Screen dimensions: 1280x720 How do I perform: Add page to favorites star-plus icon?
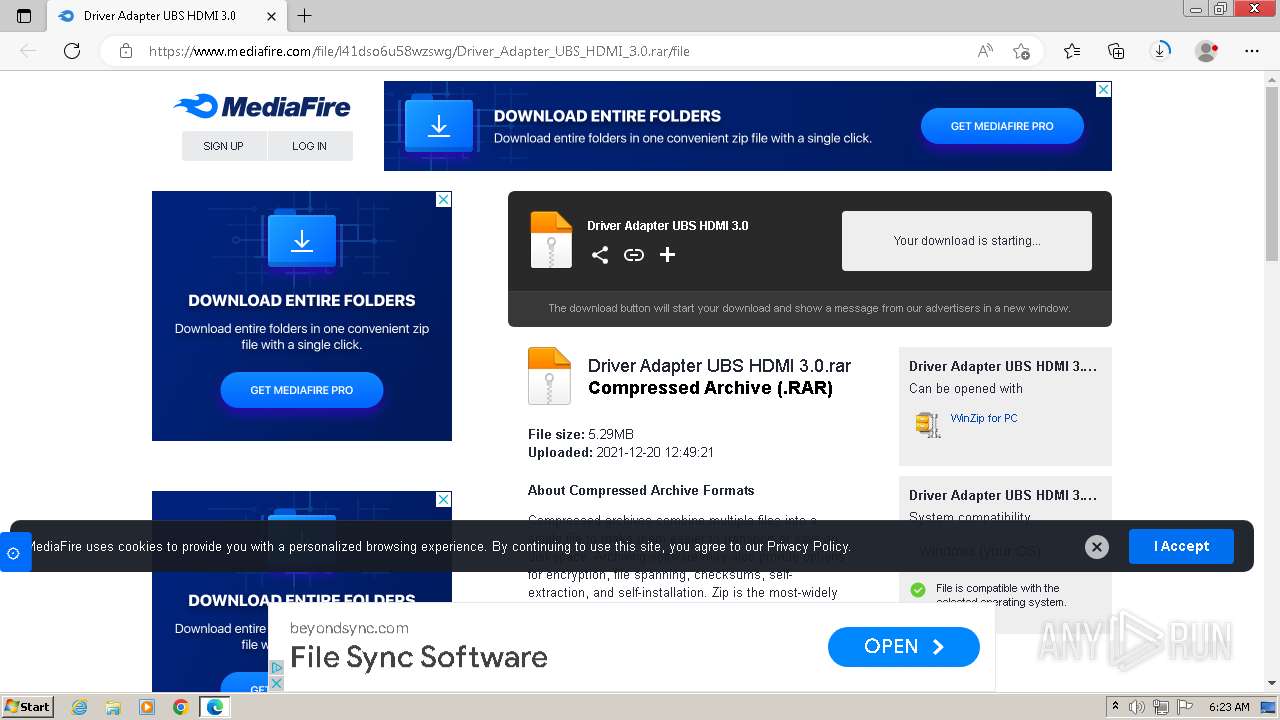(1021, 51)
